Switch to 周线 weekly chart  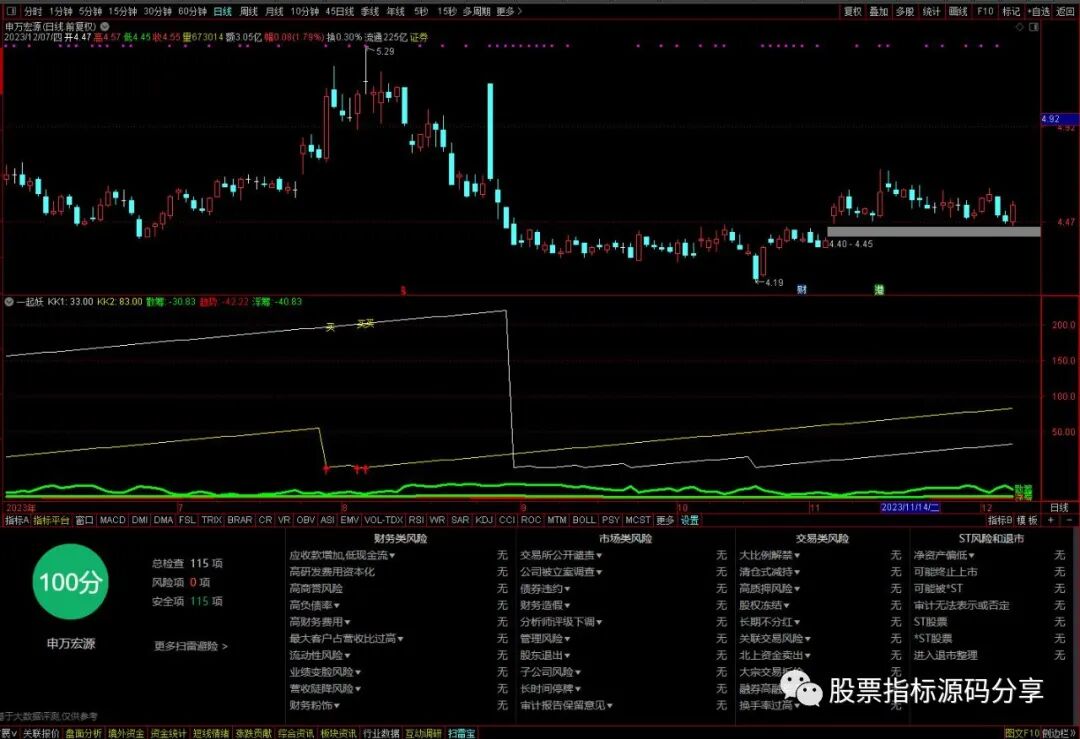(x=249, y=11)
